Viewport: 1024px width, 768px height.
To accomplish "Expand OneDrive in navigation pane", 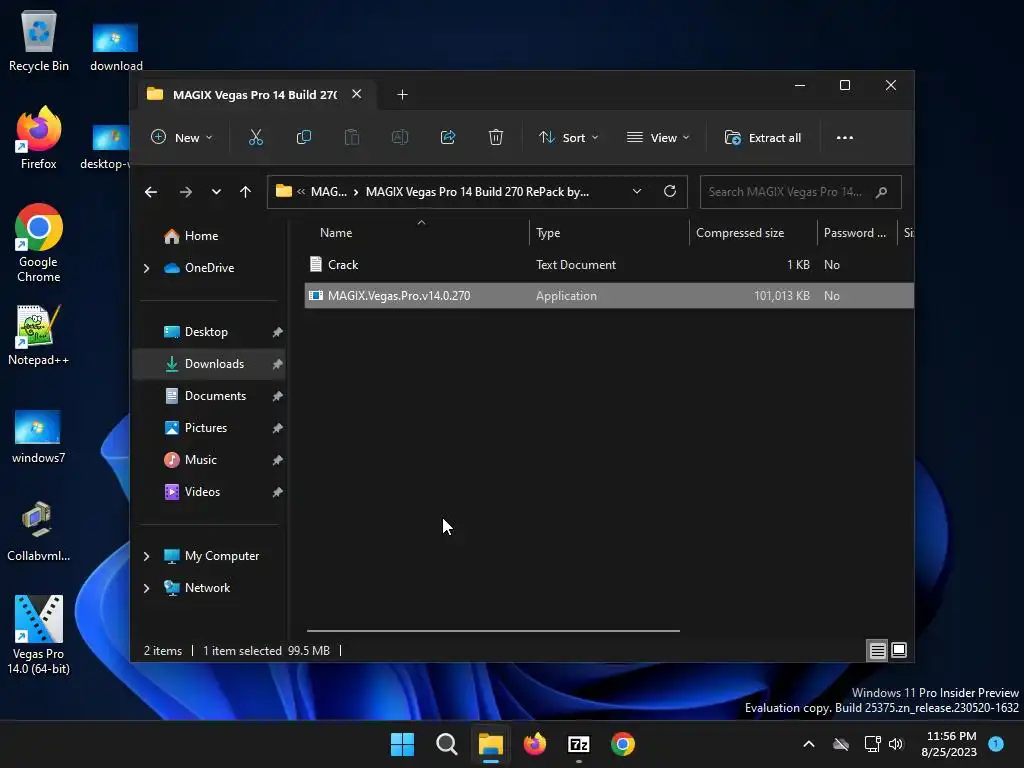I will click(146, 268).
